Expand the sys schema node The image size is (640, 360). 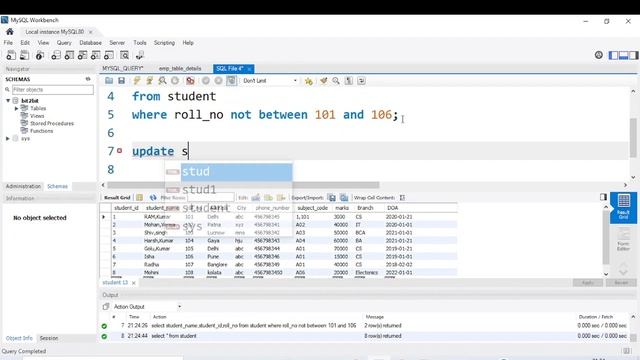pyautogui.click(x=8, y=138)
